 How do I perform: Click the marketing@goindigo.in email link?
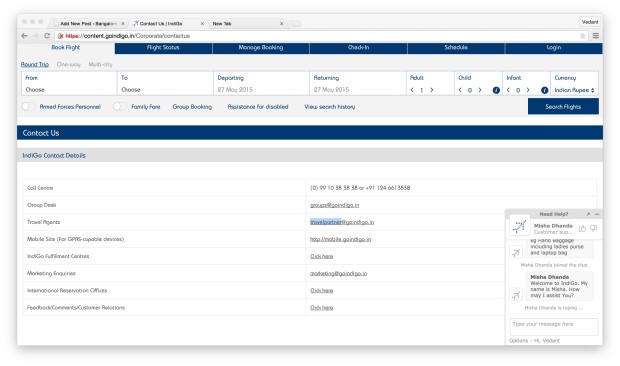pos(338,273)
